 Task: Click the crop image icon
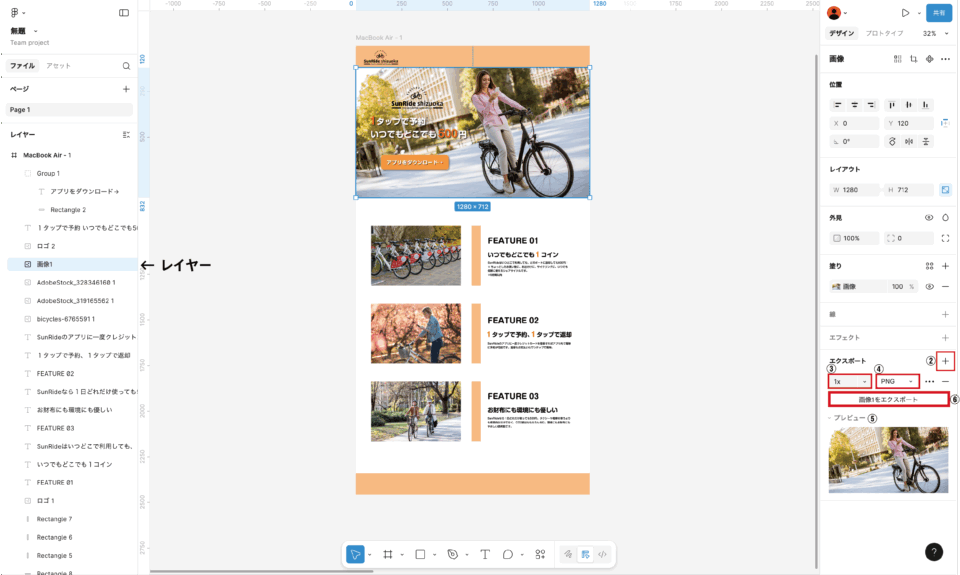point(913,60)
